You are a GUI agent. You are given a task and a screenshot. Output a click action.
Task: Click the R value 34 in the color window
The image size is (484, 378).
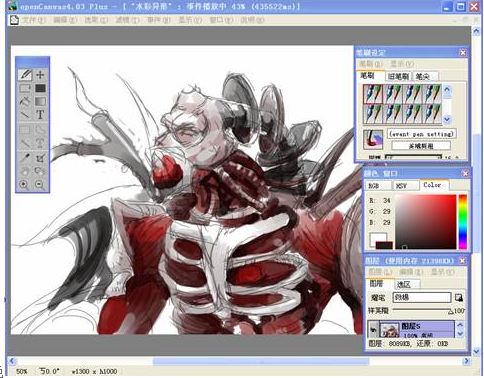pos(387,200)
